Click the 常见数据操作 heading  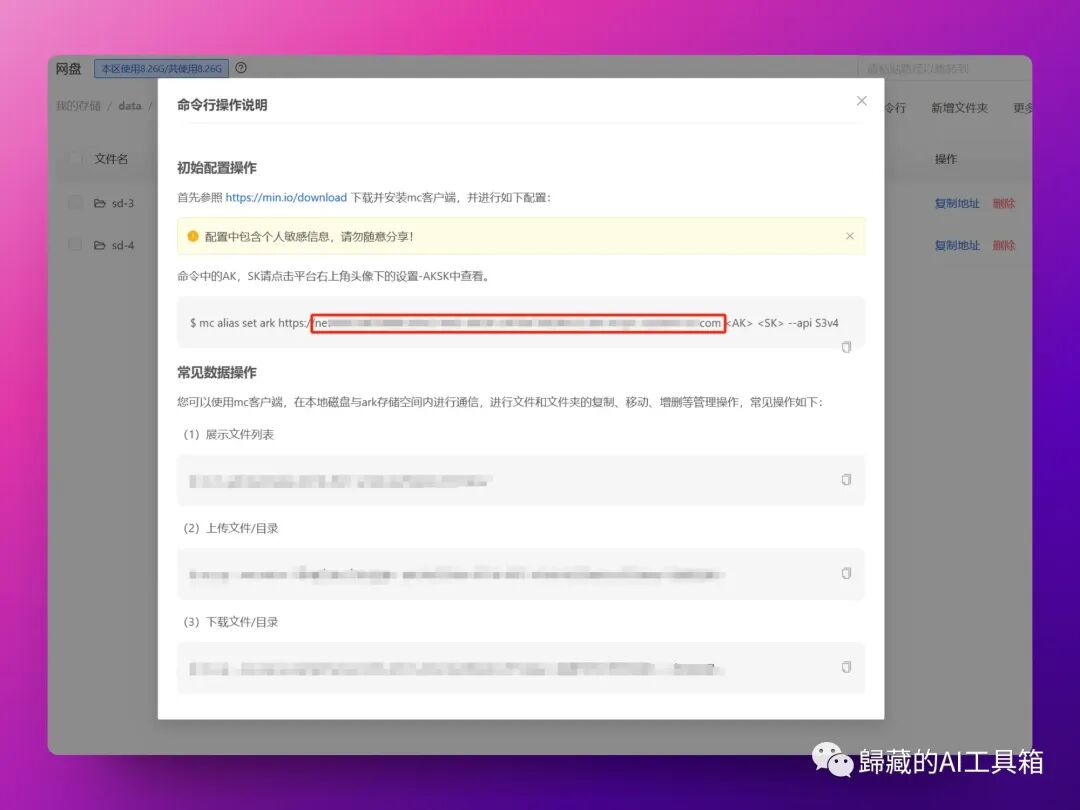click(216, 373)
